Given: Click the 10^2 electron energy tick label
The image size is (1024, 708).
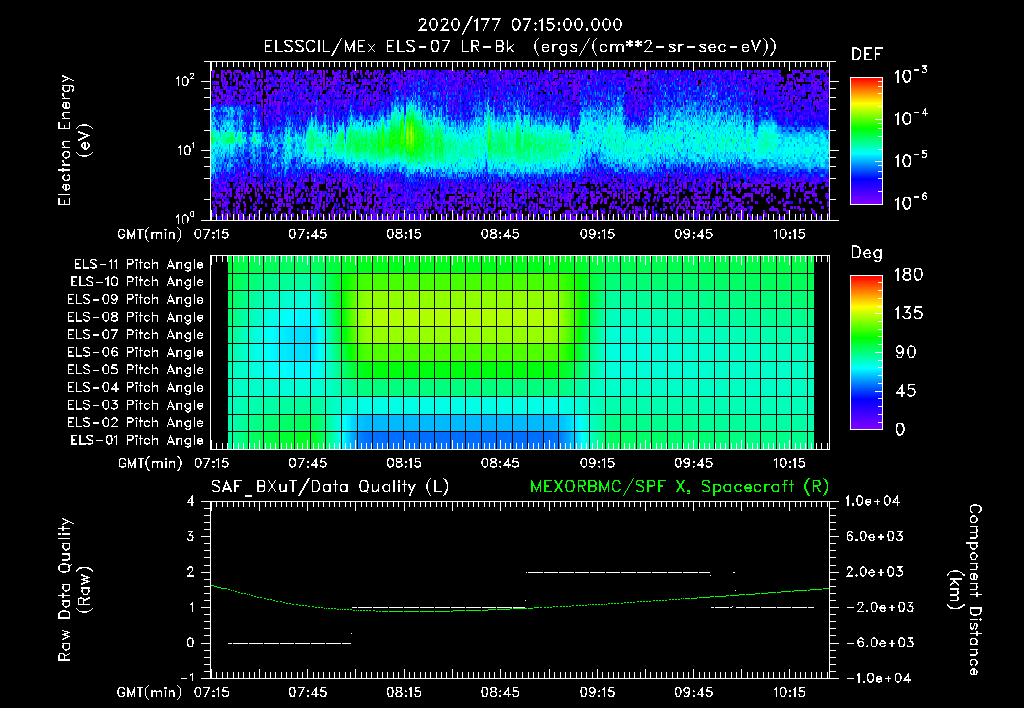Looking at the screenshot, I should 185,81.
